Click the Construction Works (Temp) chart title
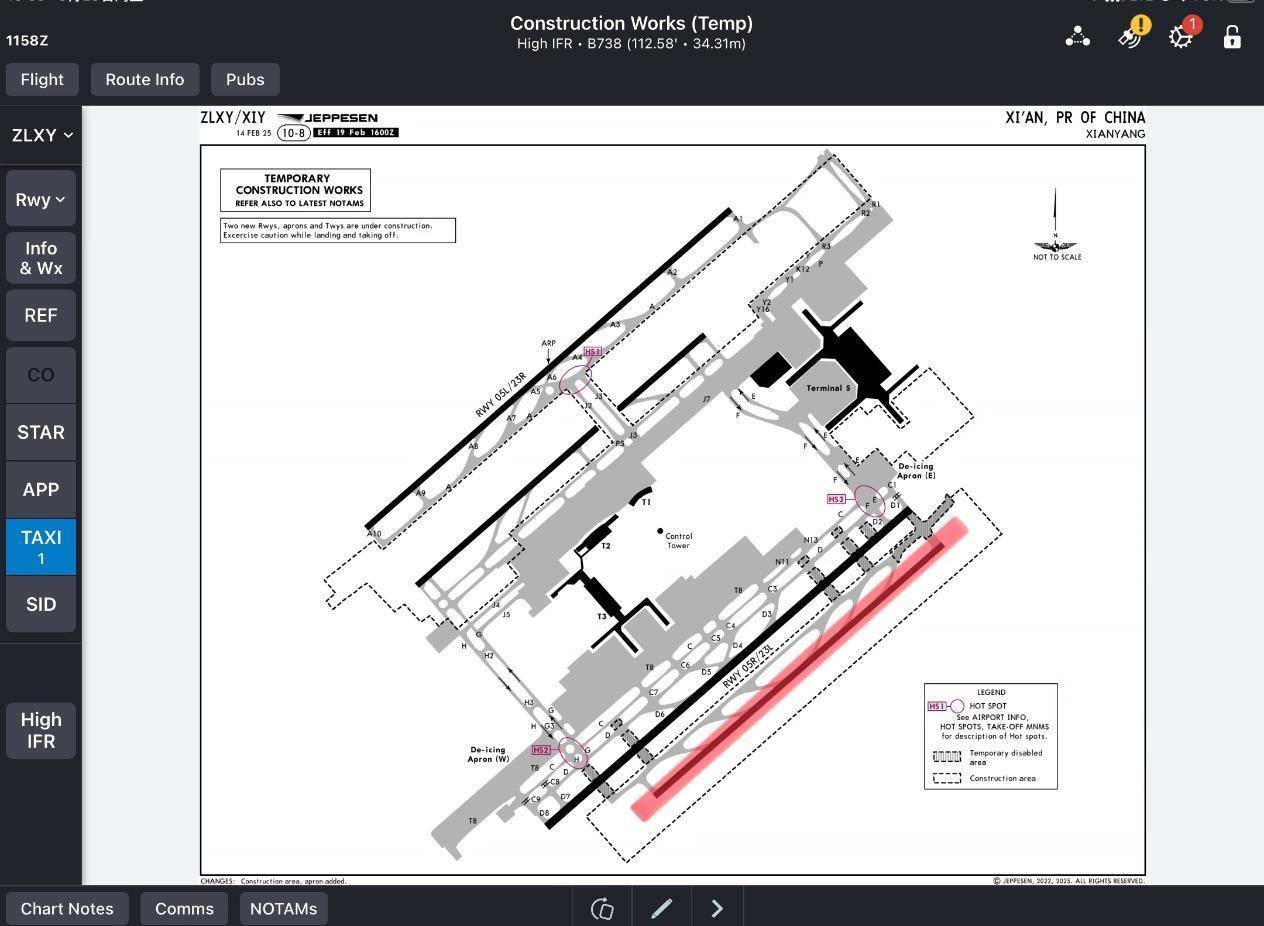Viewport: 1264px width, 926px height. pyautogui.click(x=631, y=23)
